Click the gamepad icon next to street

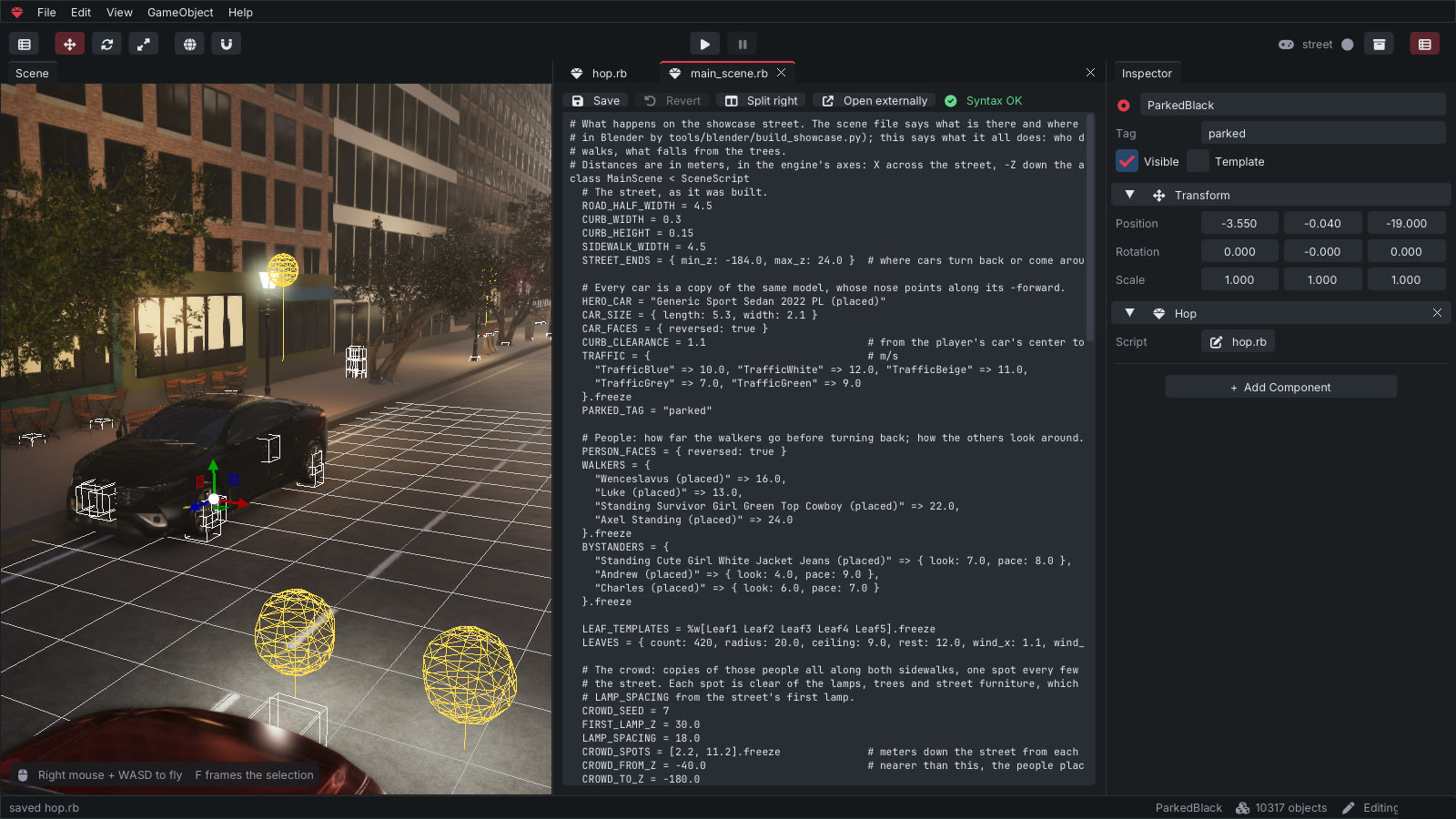pos(1286,44)
